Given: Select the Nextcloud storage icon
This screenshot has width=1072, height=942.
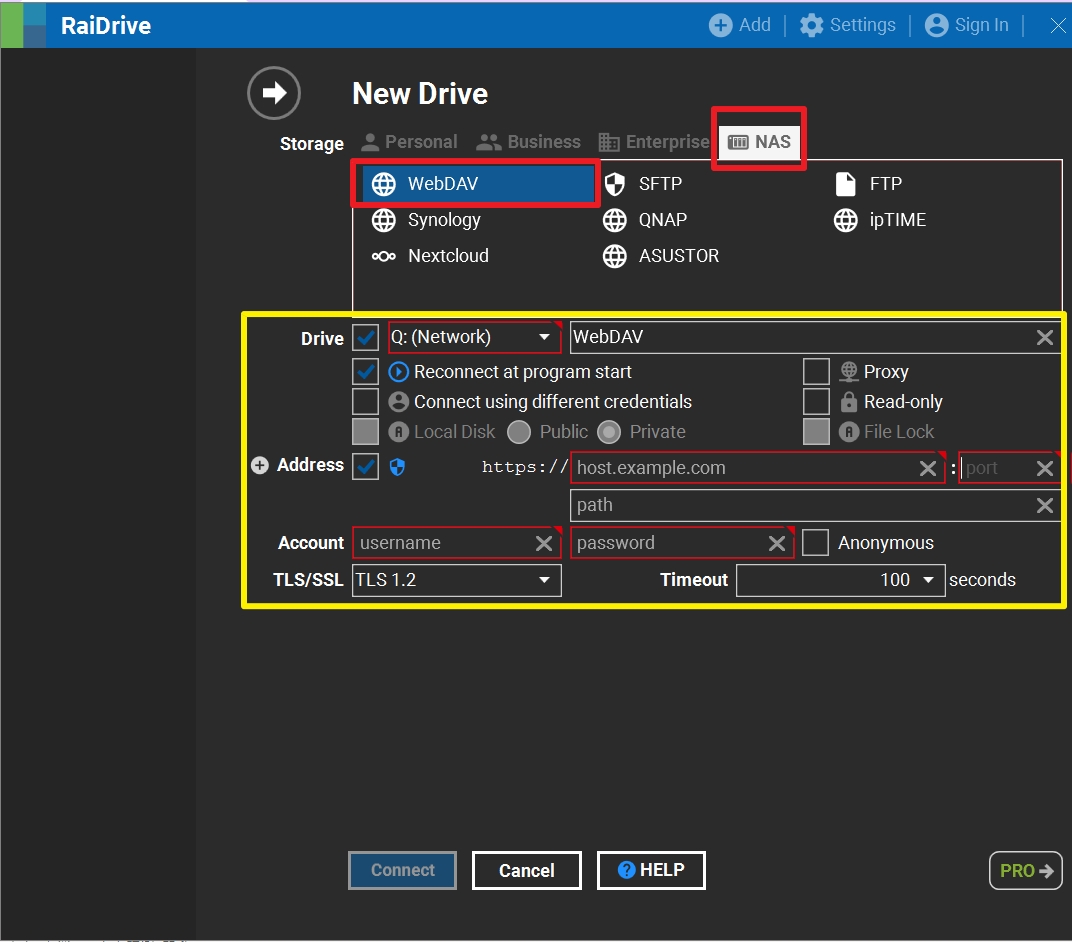Looking at the screenshot, I should coord(383,256).
